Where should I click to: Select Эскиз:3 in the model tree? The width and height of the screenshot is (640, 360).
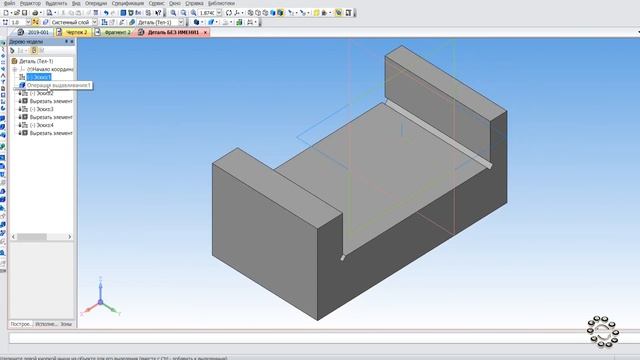[x=42, y=109]
